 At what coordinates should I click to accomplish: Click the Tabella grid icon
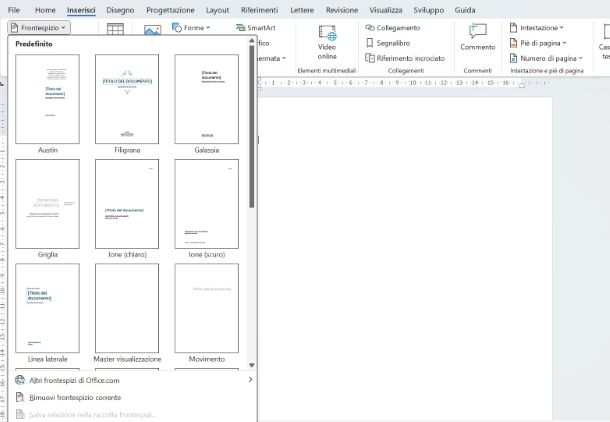tap(116, 31)
